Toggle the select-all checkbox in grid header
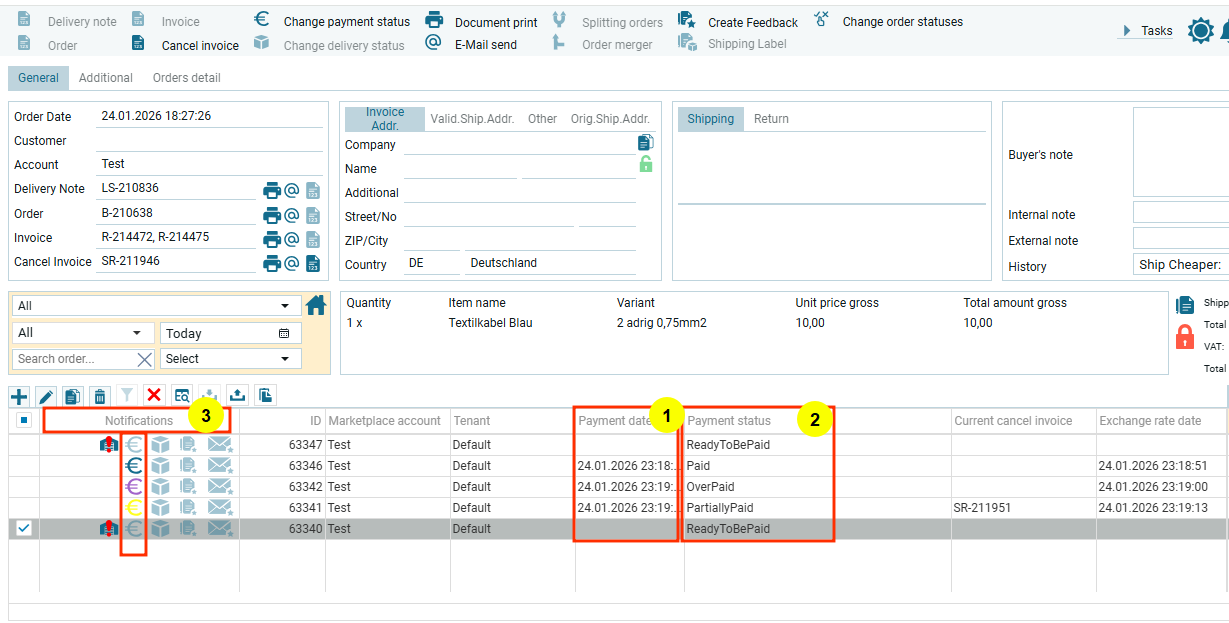The height and width of the screenshot is (623, 1229). point(24,421)
